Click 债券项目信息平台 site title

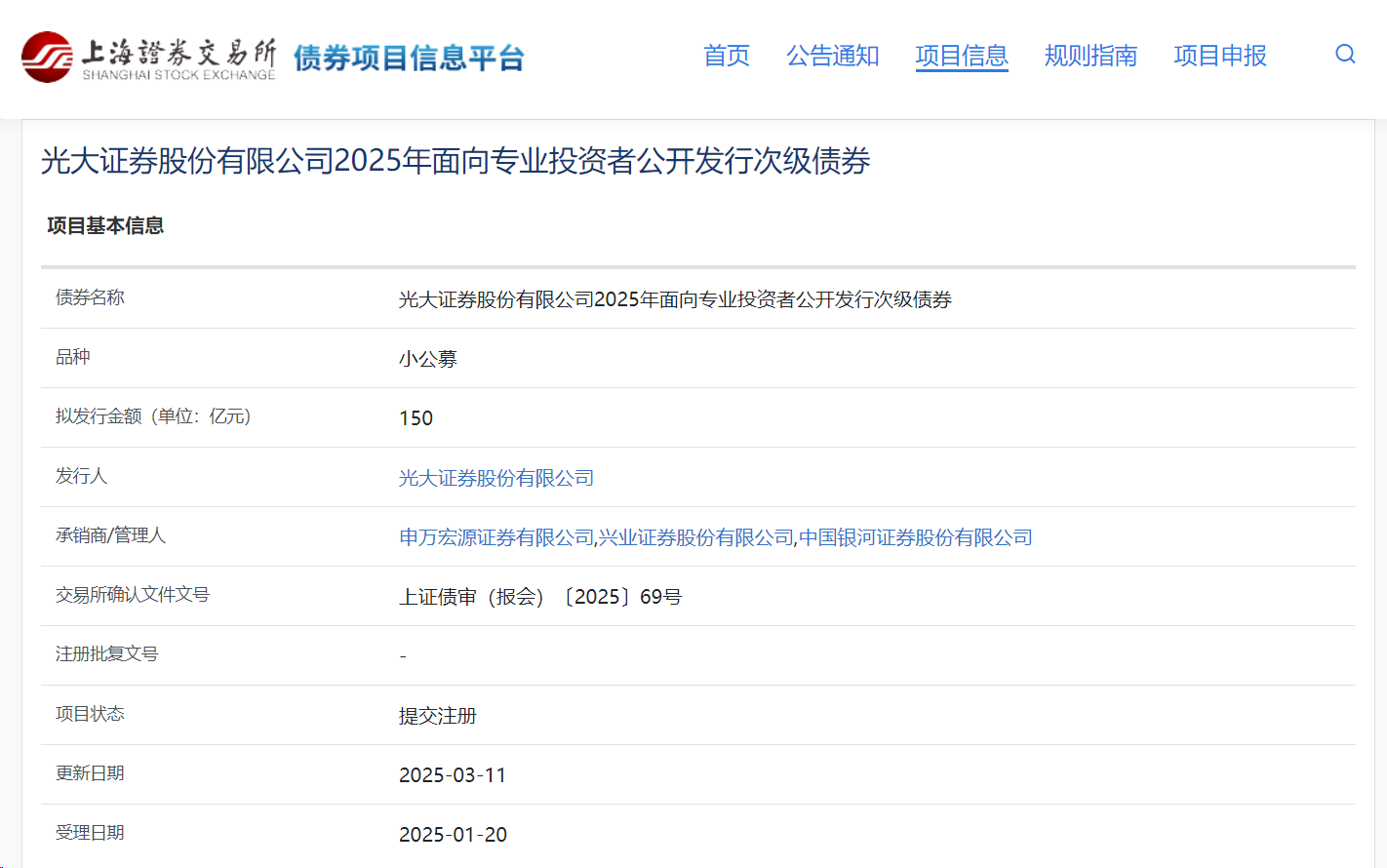(409, 59)
